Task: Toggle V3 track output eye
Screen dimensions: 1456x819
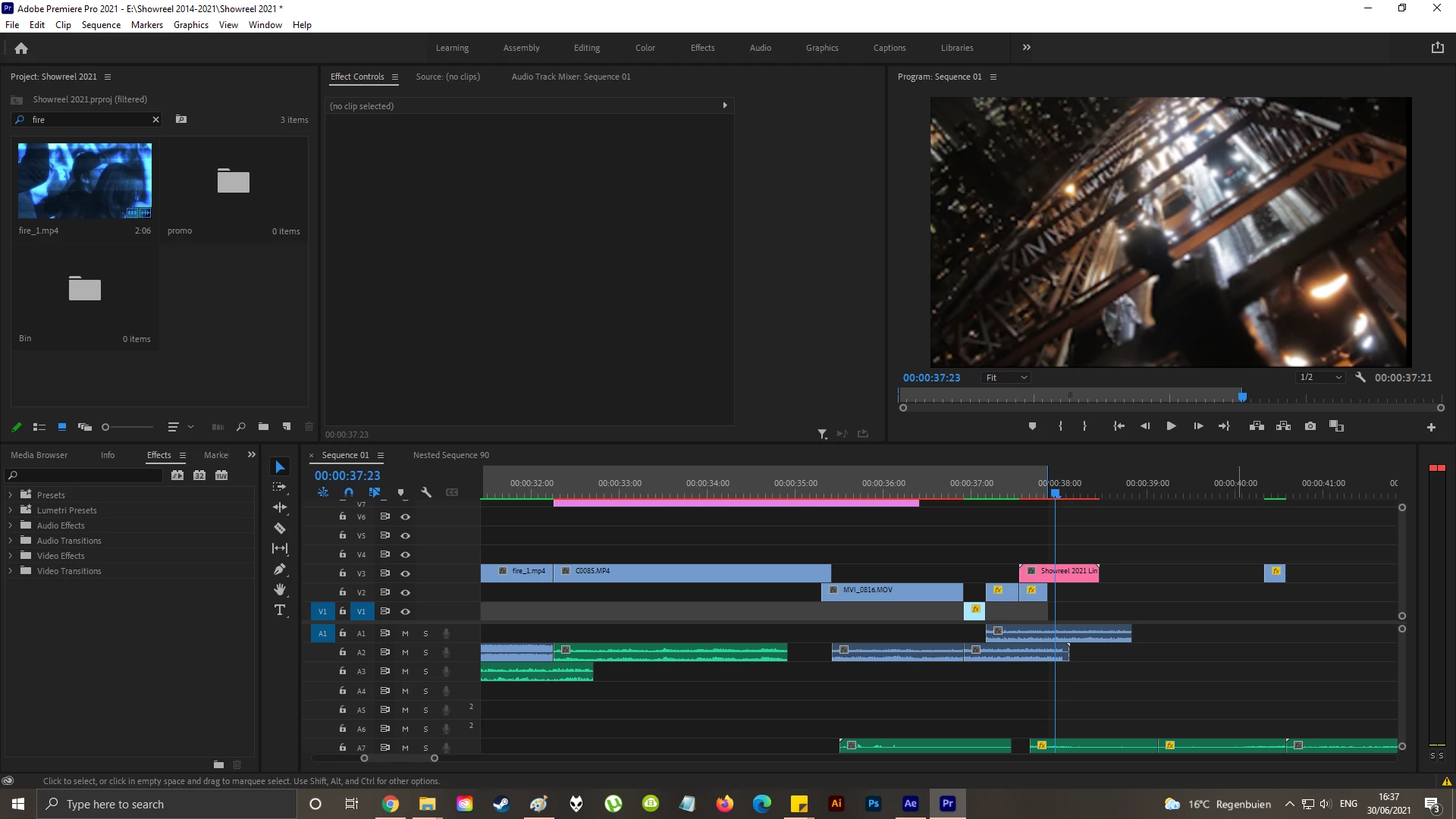Action: coord(405,573)
